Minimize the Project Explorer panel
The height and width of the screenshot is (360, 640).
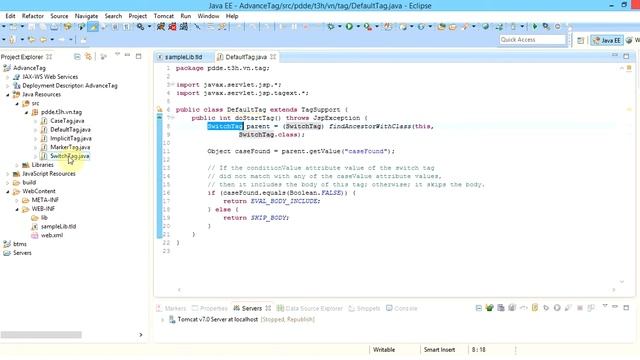128,55
